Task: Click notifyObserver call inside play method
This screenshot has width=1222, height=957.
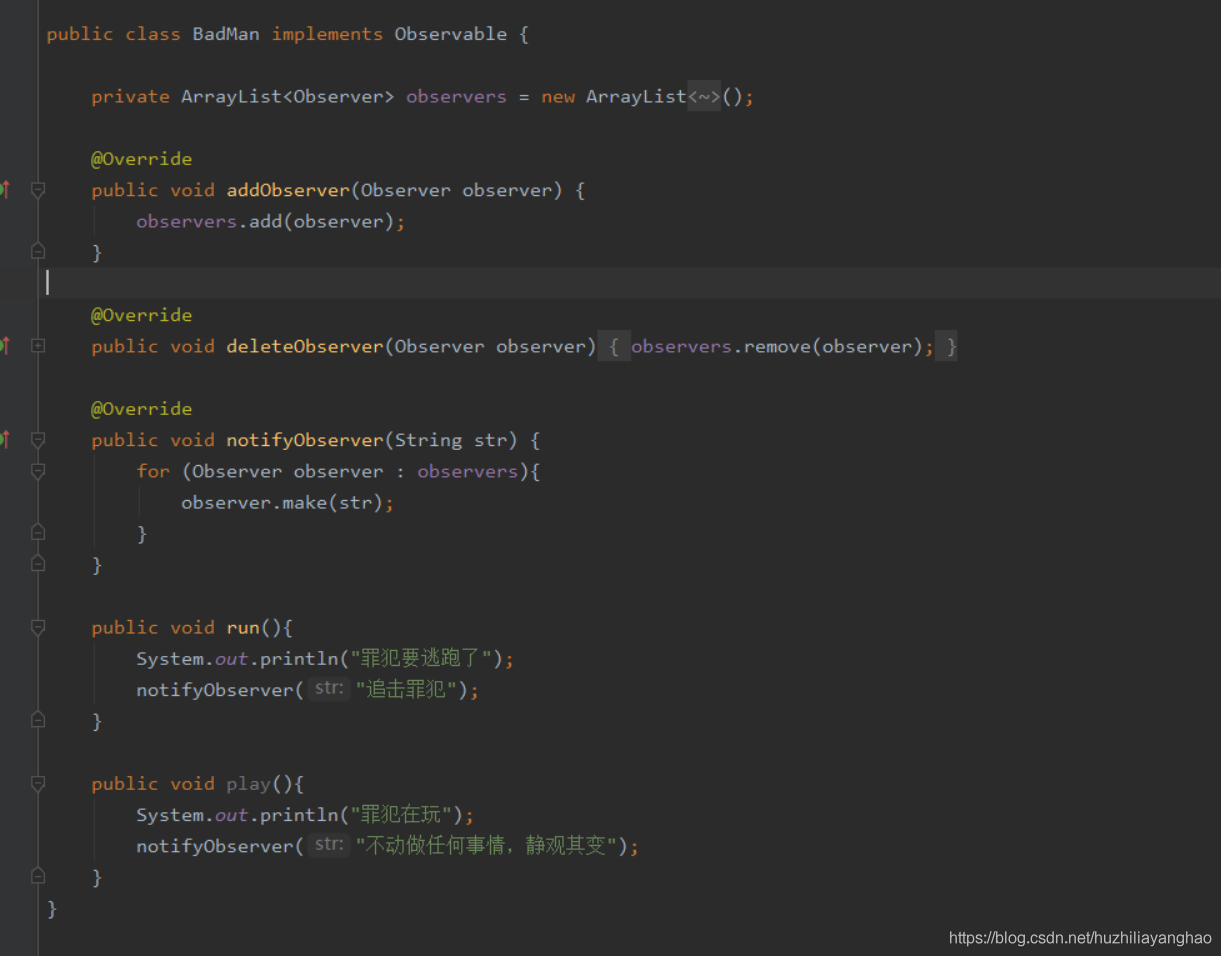Action: coord(215,845)
